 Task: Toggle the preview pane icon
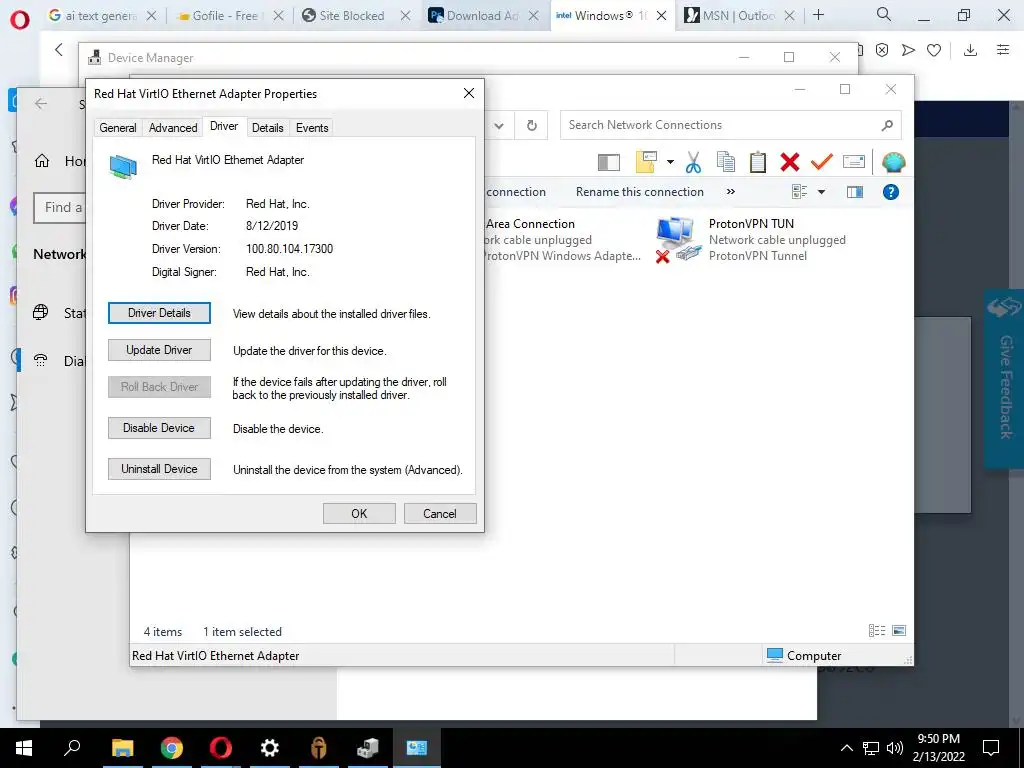[855, 192]
